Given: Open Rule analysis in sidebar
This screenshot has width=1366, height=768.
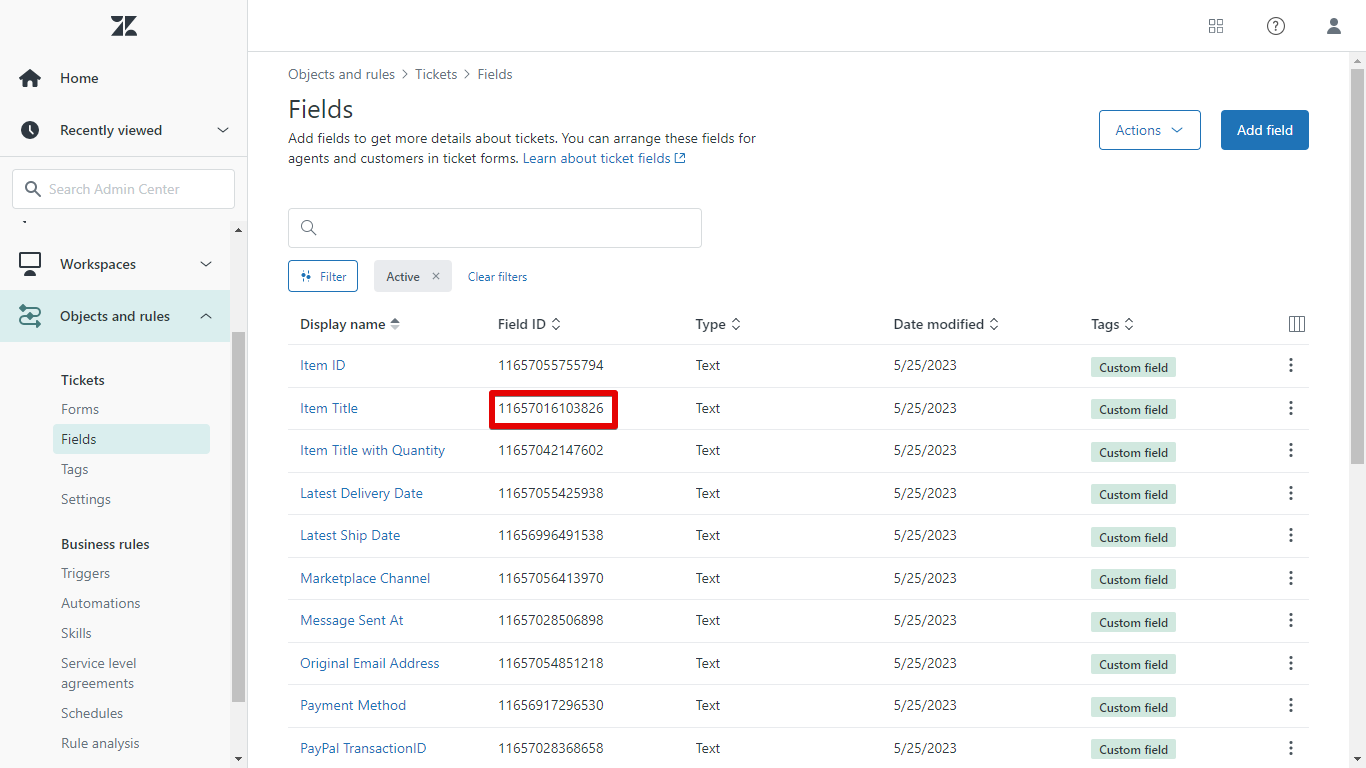Looking at the screenshot, I should pos(100,743).
